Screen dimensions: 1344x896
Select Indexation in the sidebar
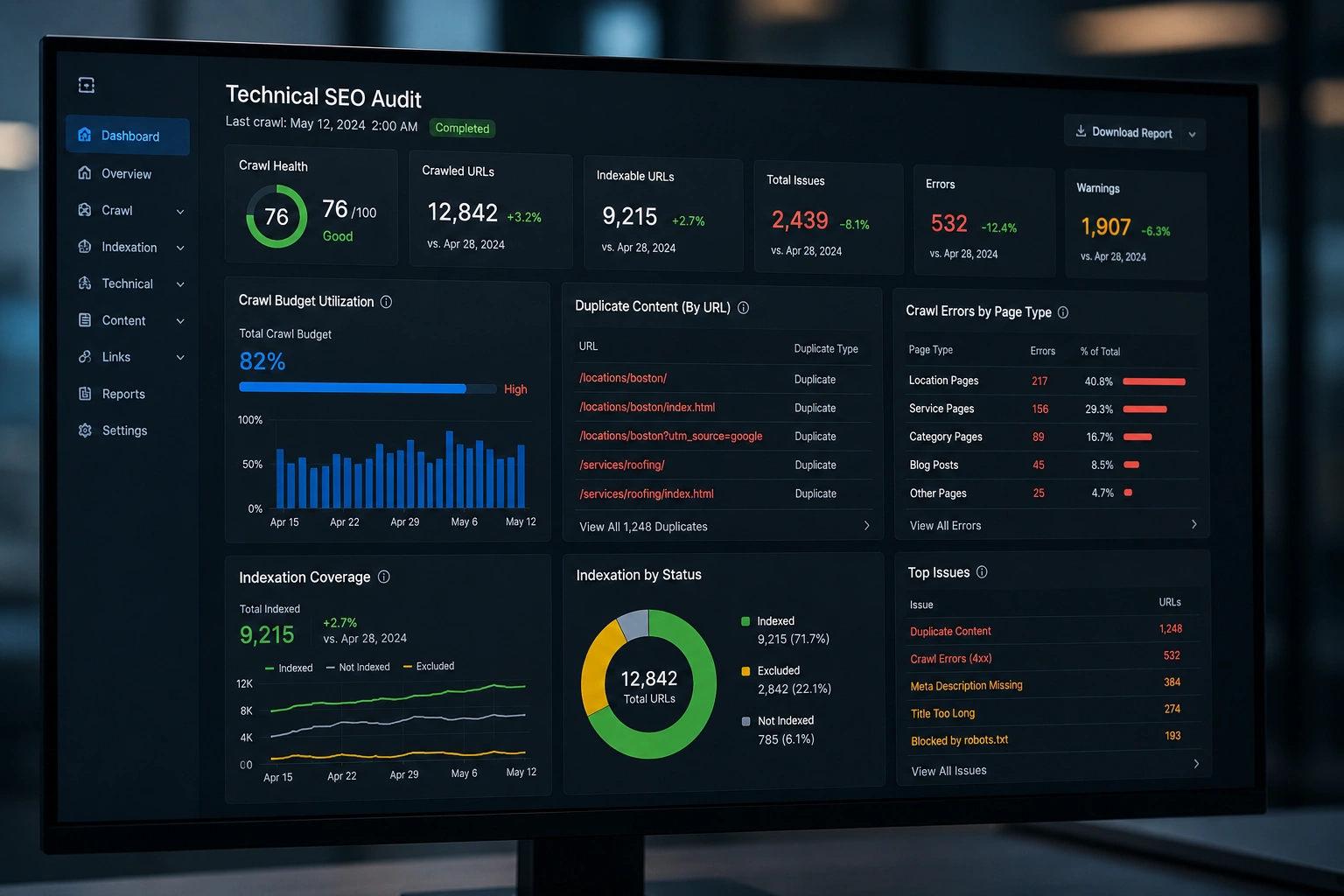coord(129,247)
